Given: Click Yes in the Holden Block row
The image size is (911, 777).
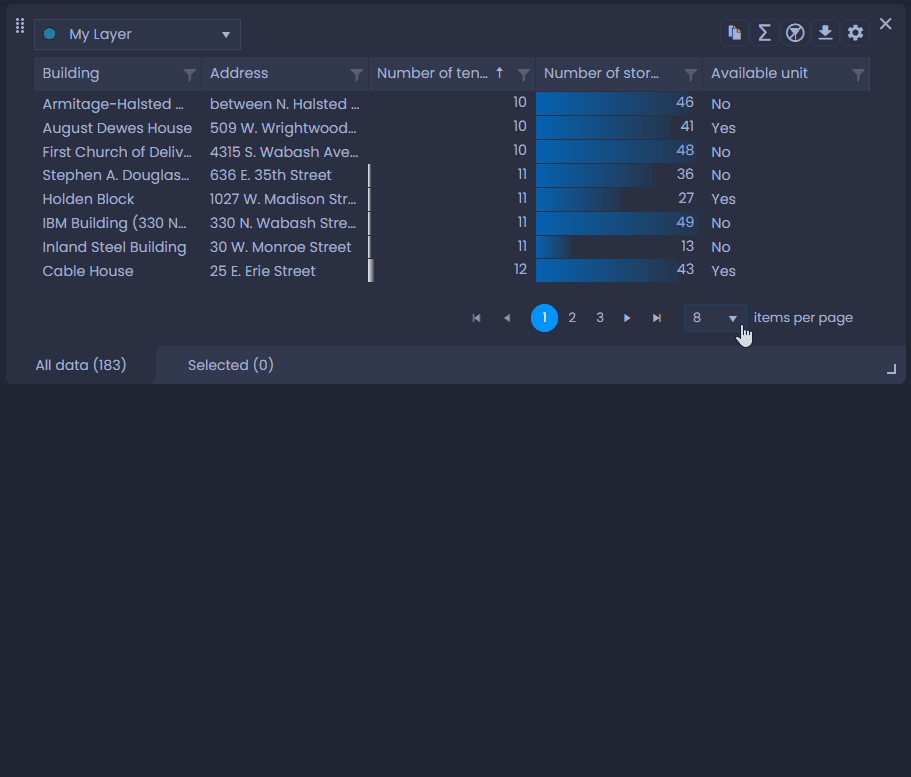Looking at the screenshot, I should click(x=723, y=199).
